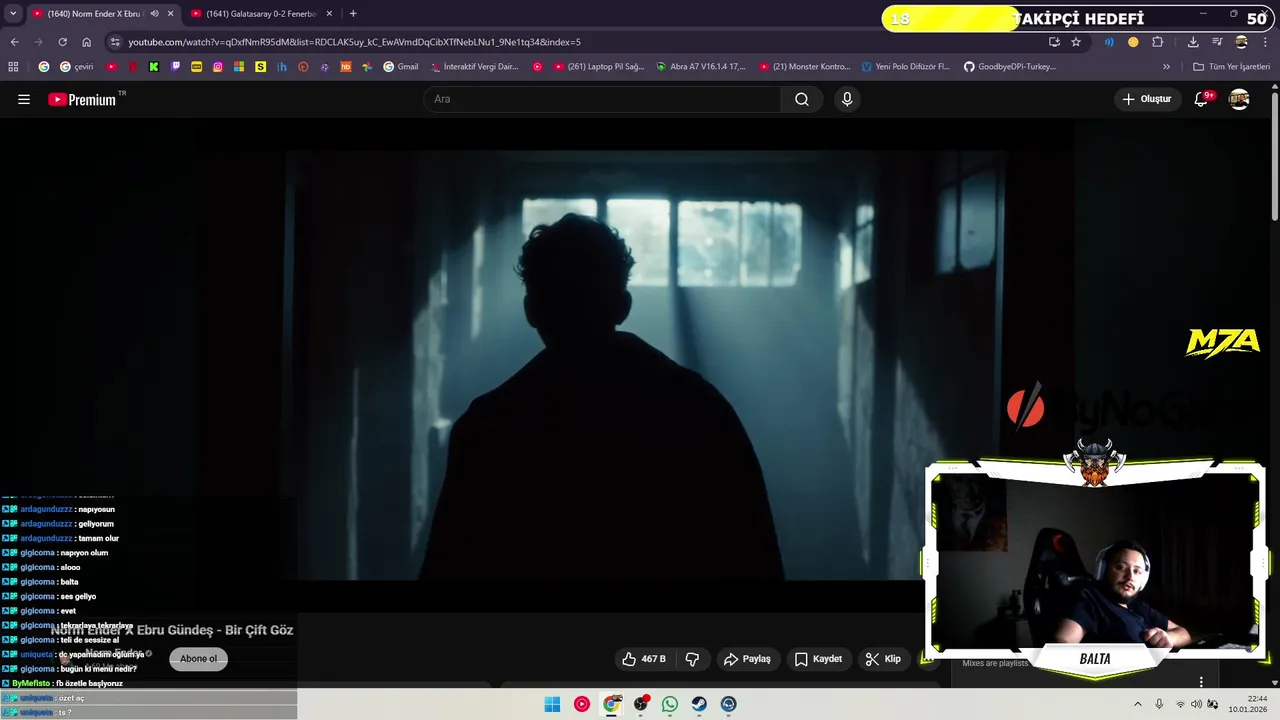Viewport: 1280px width, 720px height.
Task: Open playlist three-dot options menu
Action: (1201, 682)
